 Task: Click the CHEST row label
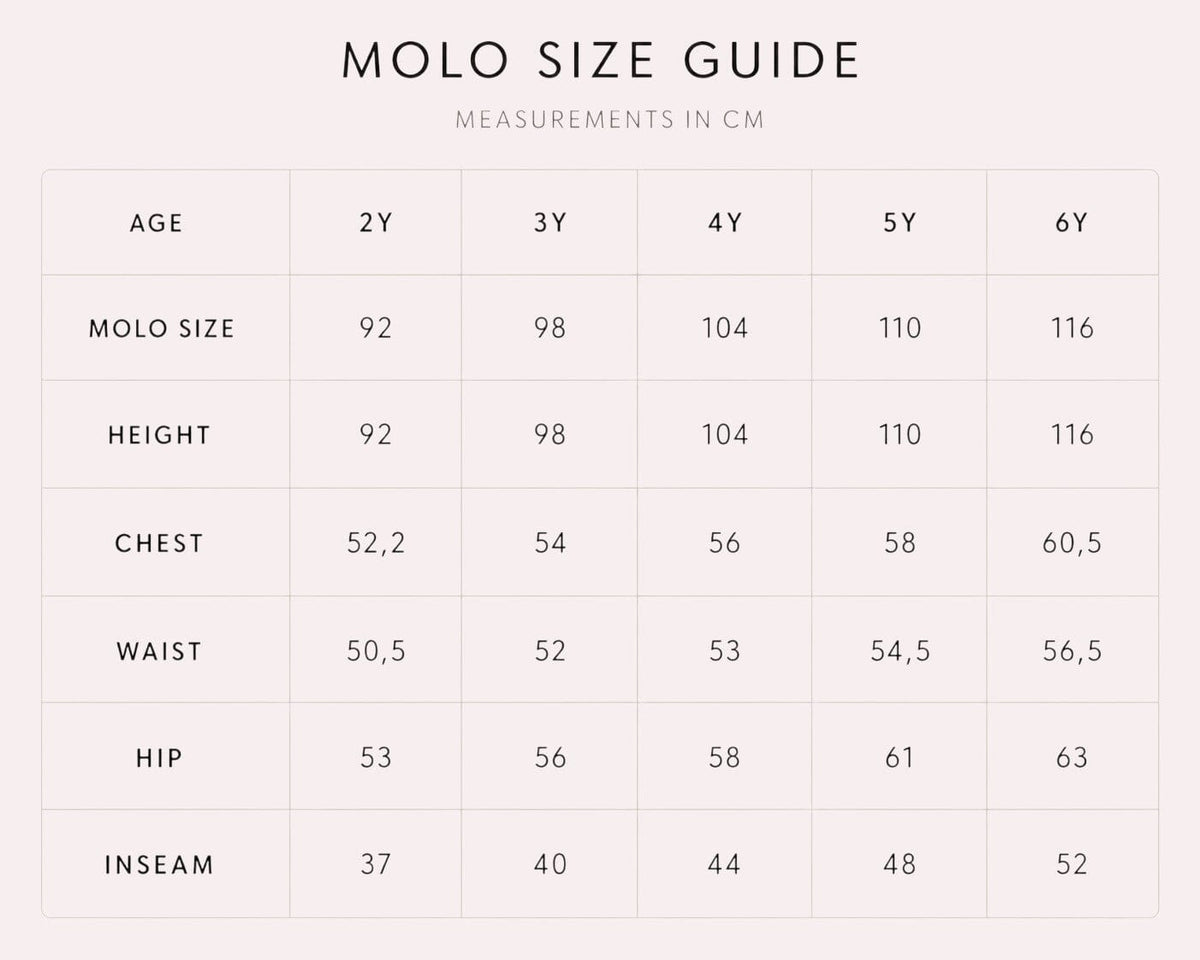pos(159,543)
